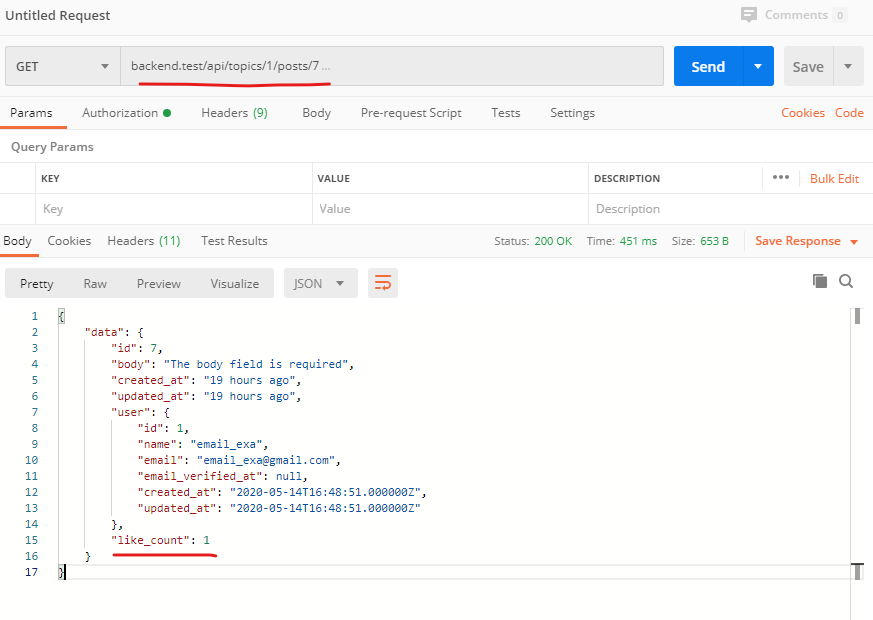Open the Test Results tab
The image size is (873, 620).
point(234,241)
